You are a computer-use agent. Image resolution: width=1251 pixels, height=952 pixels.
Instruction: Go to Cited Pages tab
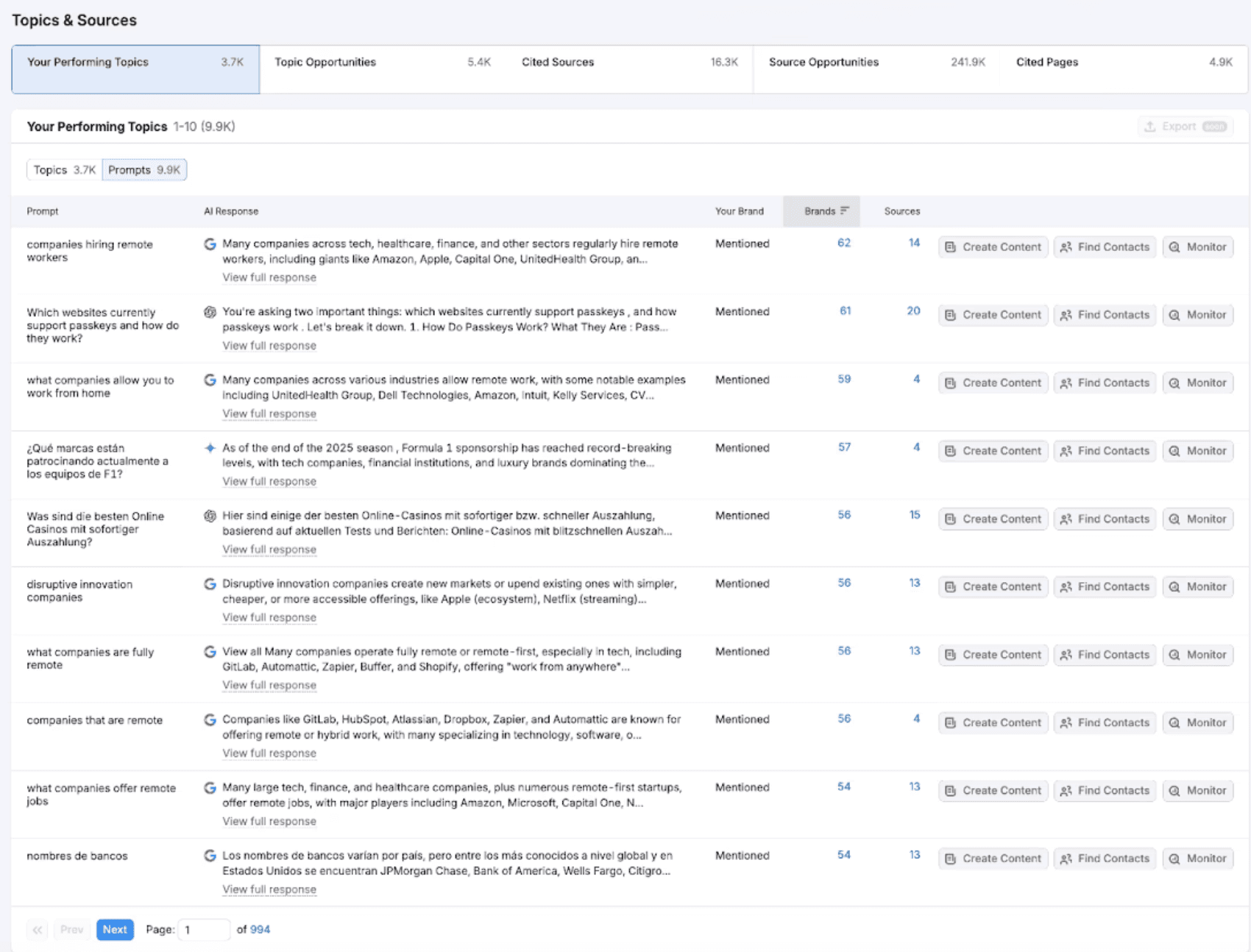click(1124, 69)
